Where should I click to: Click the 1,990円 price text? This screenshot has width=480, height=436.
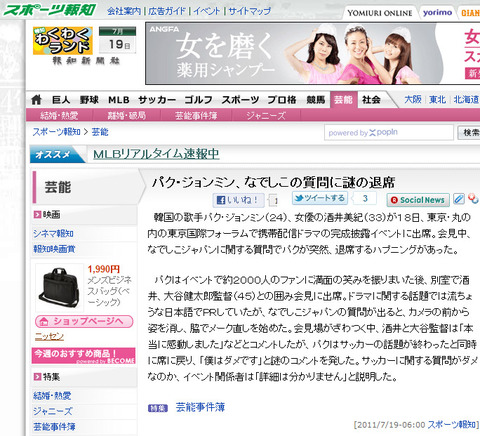(x=104, y=269)
